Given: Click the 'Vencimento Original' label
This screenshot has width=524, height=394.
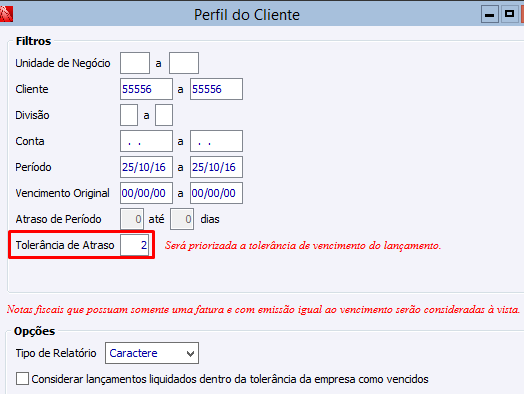Looking at the screenshot, I should (62, 193).
